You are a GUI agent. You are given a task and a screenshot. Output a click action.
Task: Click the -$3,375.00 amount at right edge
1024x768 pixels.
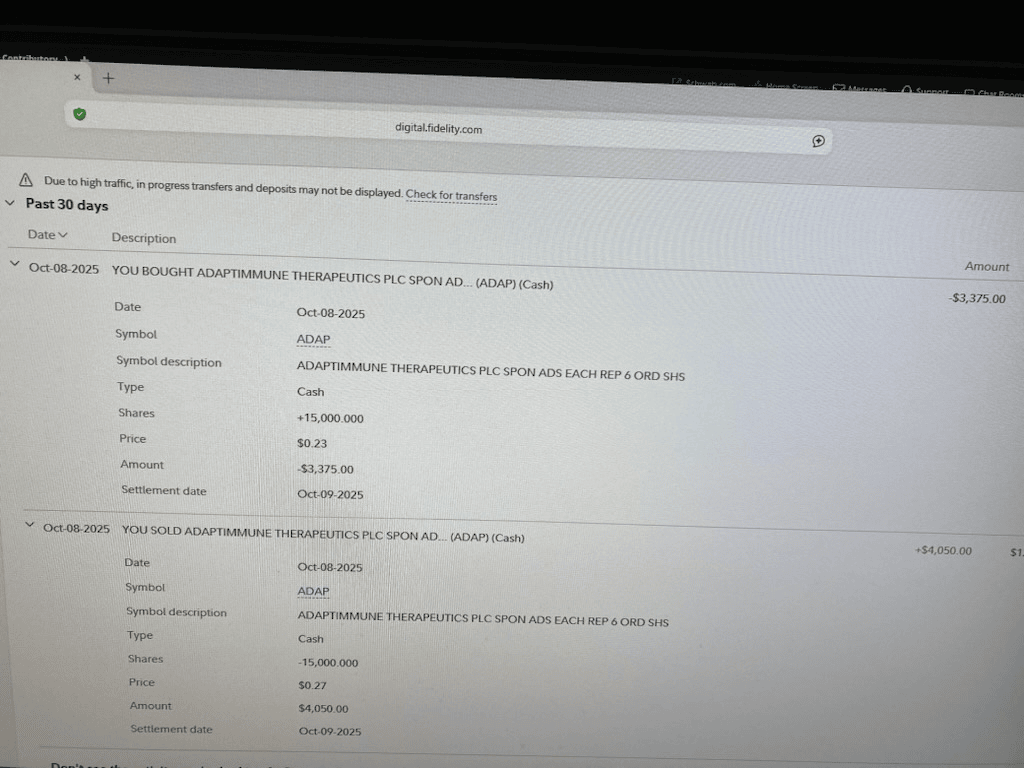(x=977, y=298)
